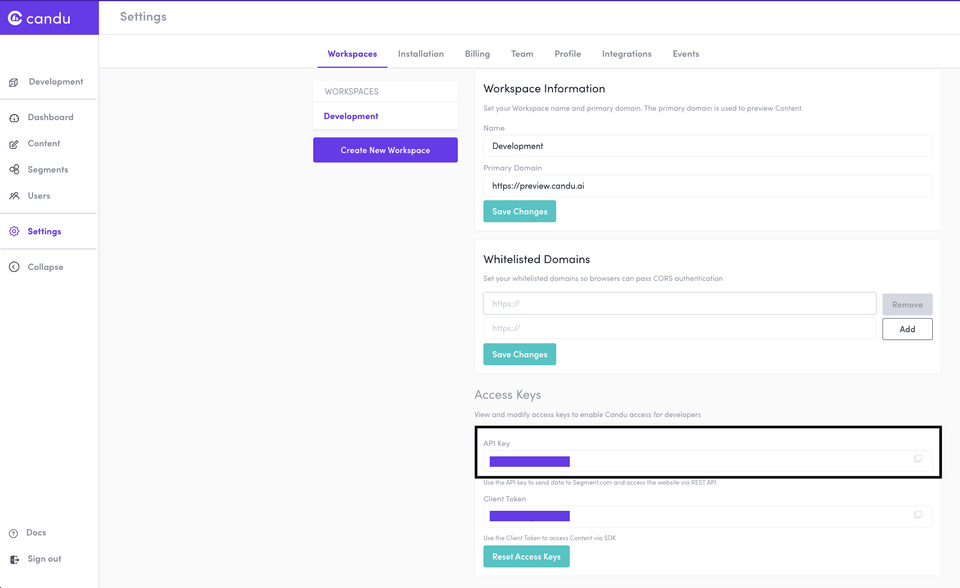Copy the API Key using copy icon
The height and width of the screenshot is (588, 960).
tap(918, 459)
